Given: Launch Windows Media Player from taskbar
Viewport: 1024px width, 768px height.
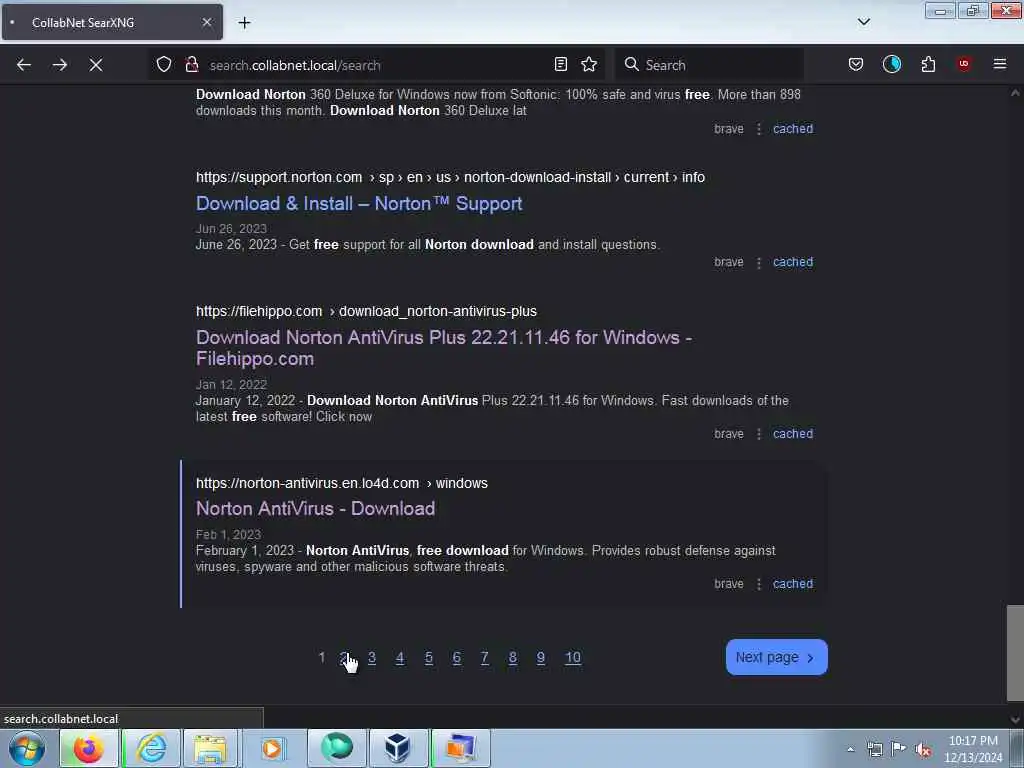Looking at the screenshot, I should tap(272, 748).
